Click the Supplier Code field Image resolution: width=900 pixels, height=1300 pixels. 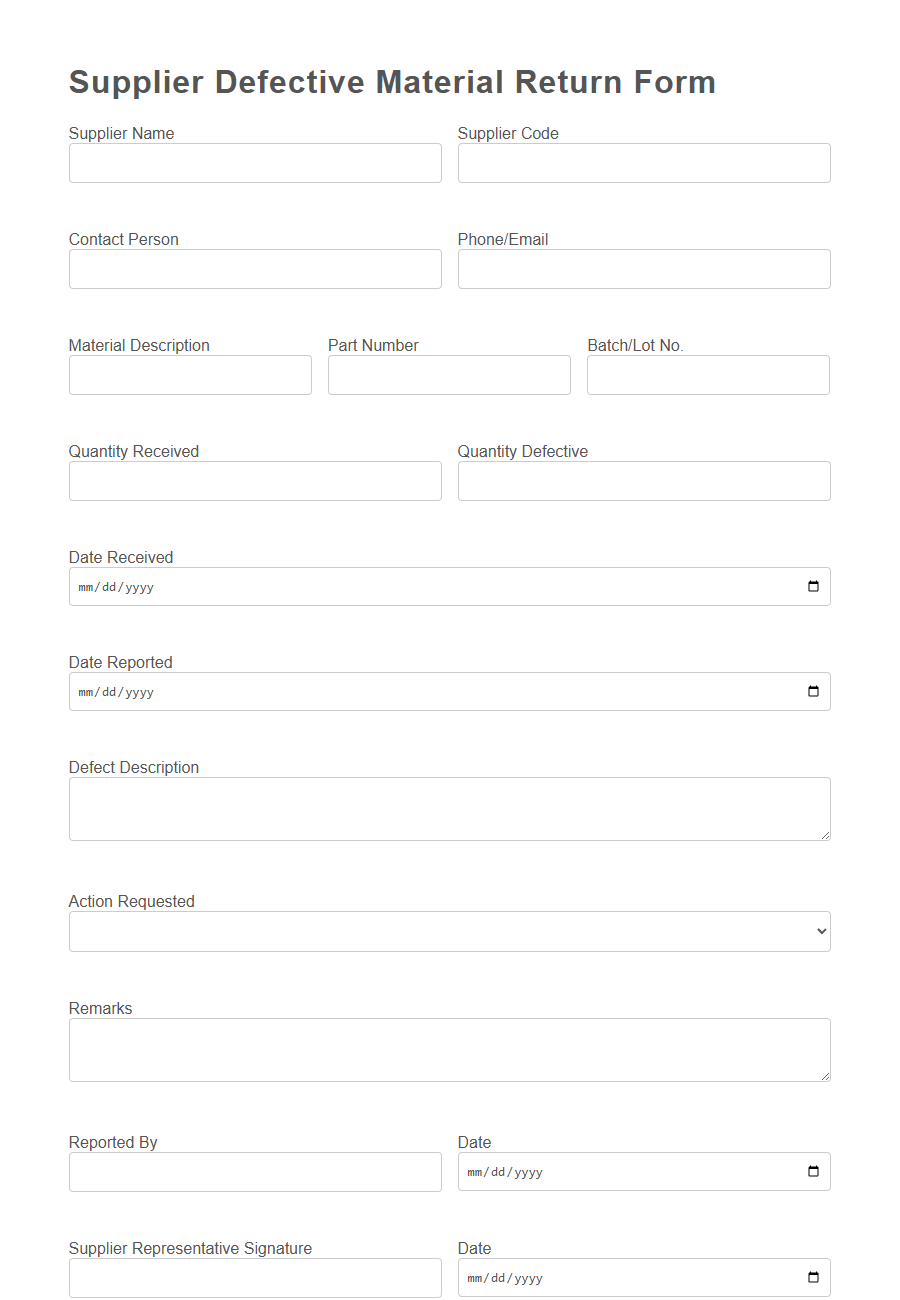(x=643, y=163)
